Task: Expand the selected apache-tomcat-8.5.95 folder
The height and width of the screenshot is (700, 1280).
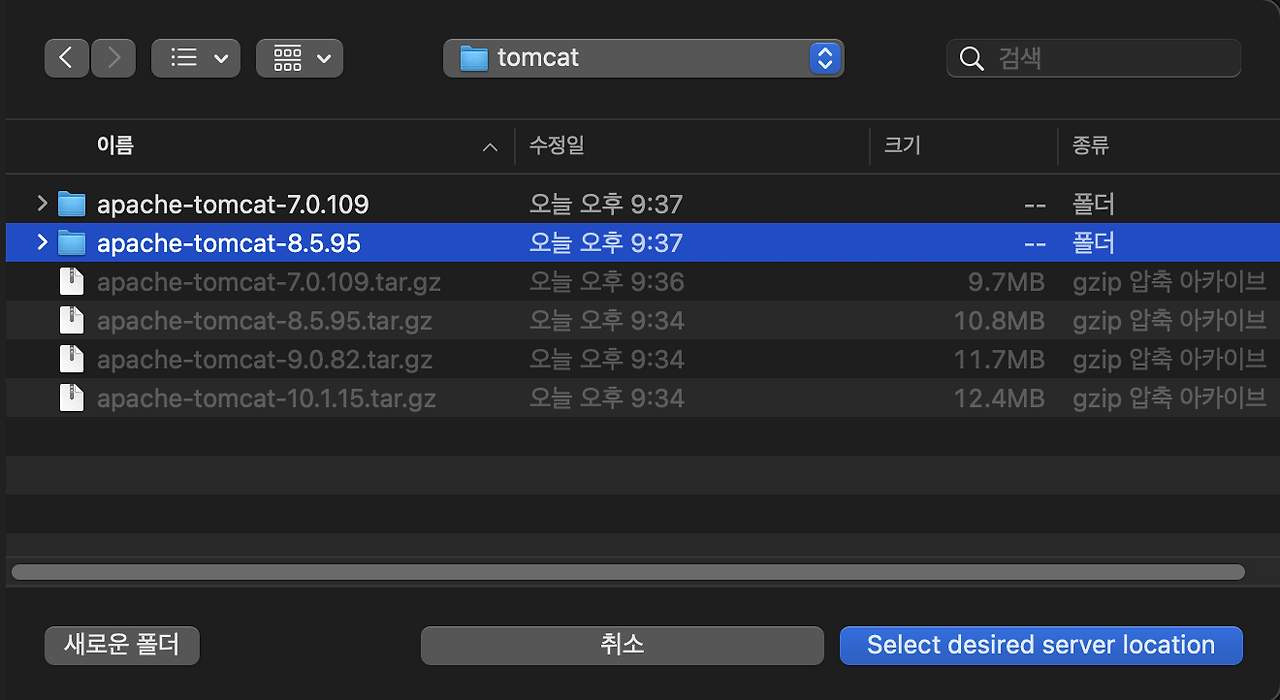Action: pyautogui.click(x=41, y=242)
